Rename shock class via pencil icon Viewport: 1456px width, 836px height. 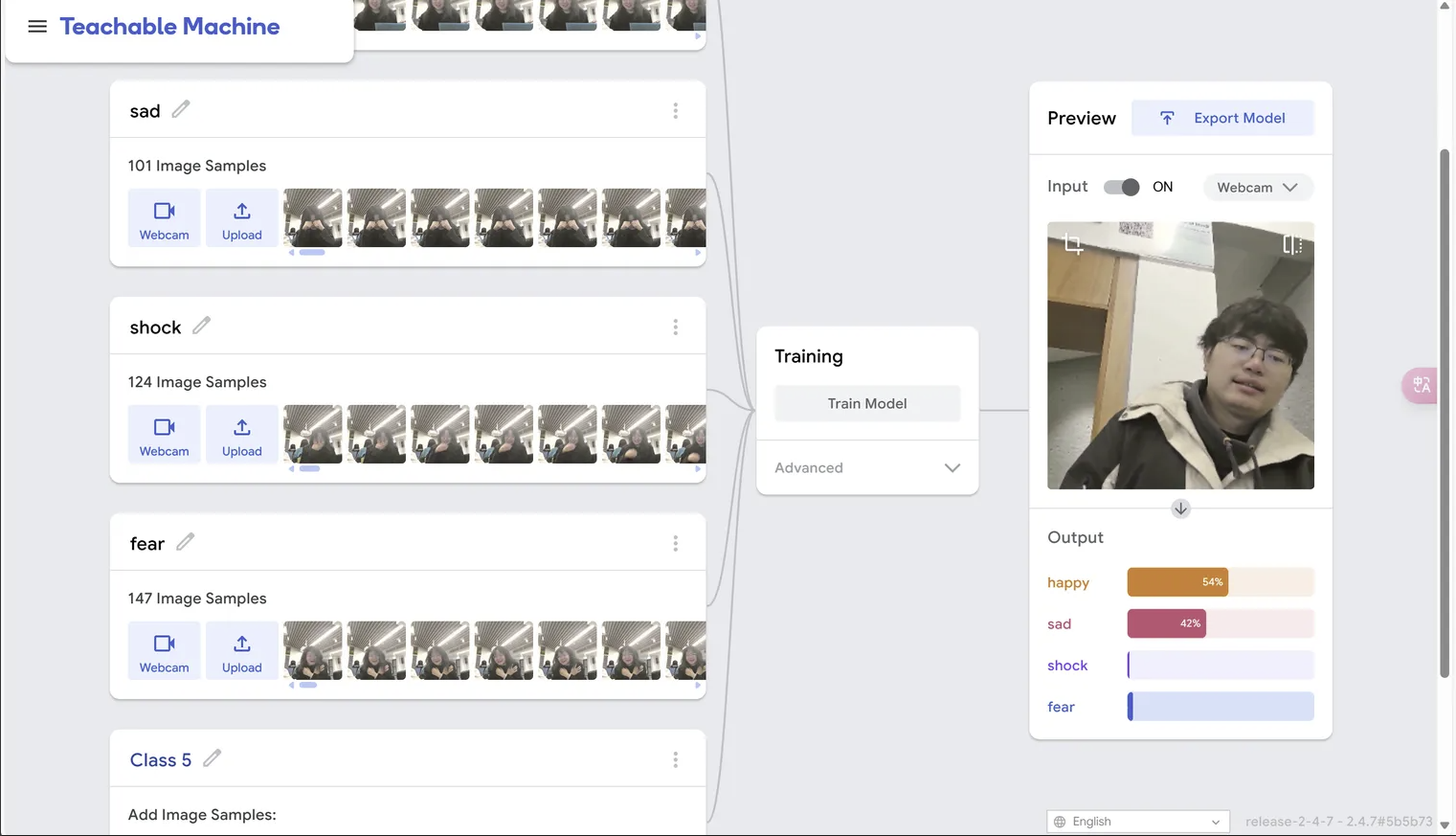(201, 327)
